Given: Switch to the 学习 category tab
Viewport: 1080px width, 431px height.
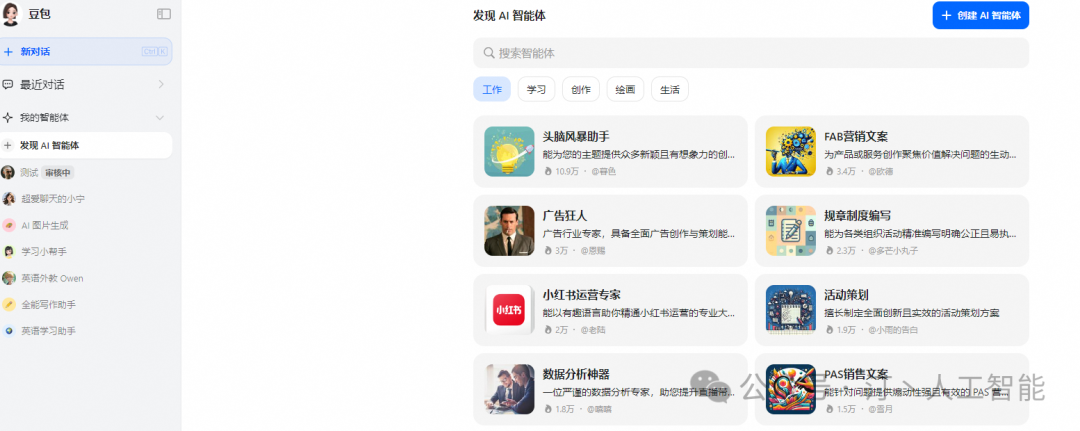Looking at the screenshot, I should click(536, 90).
